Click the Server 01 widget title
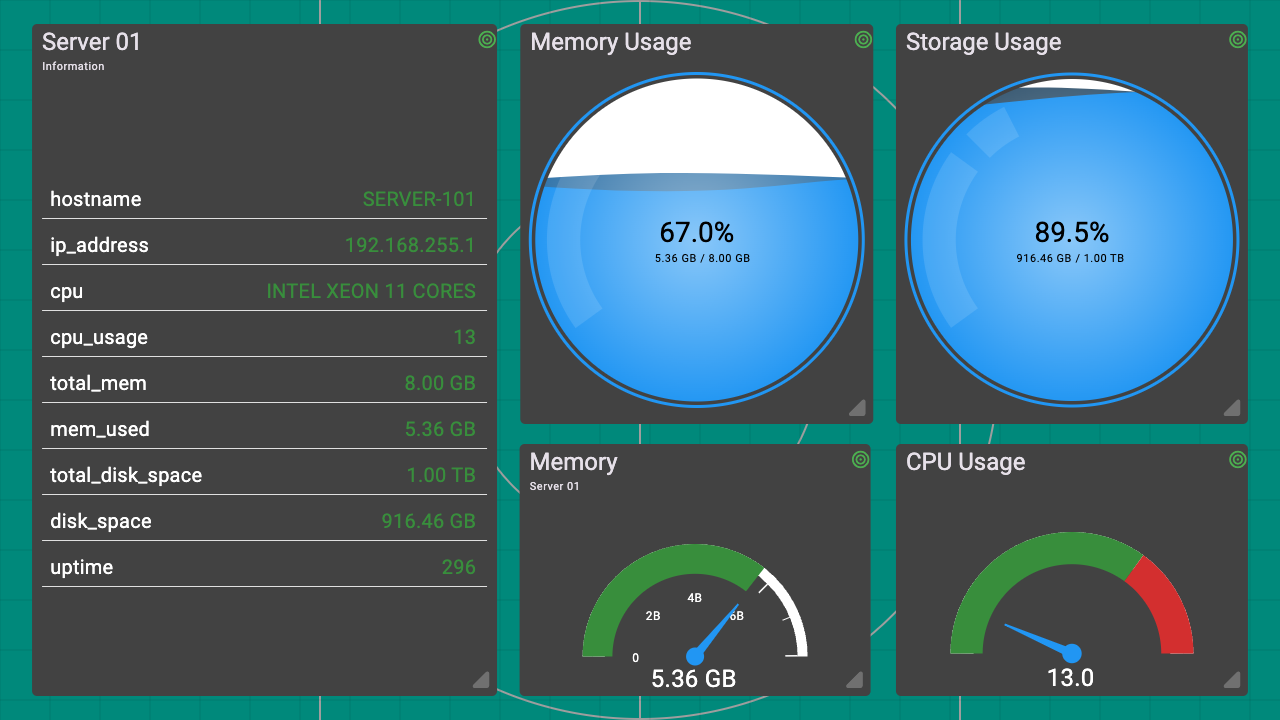This screenshot has height=720, width=1280. coord(92,42)
